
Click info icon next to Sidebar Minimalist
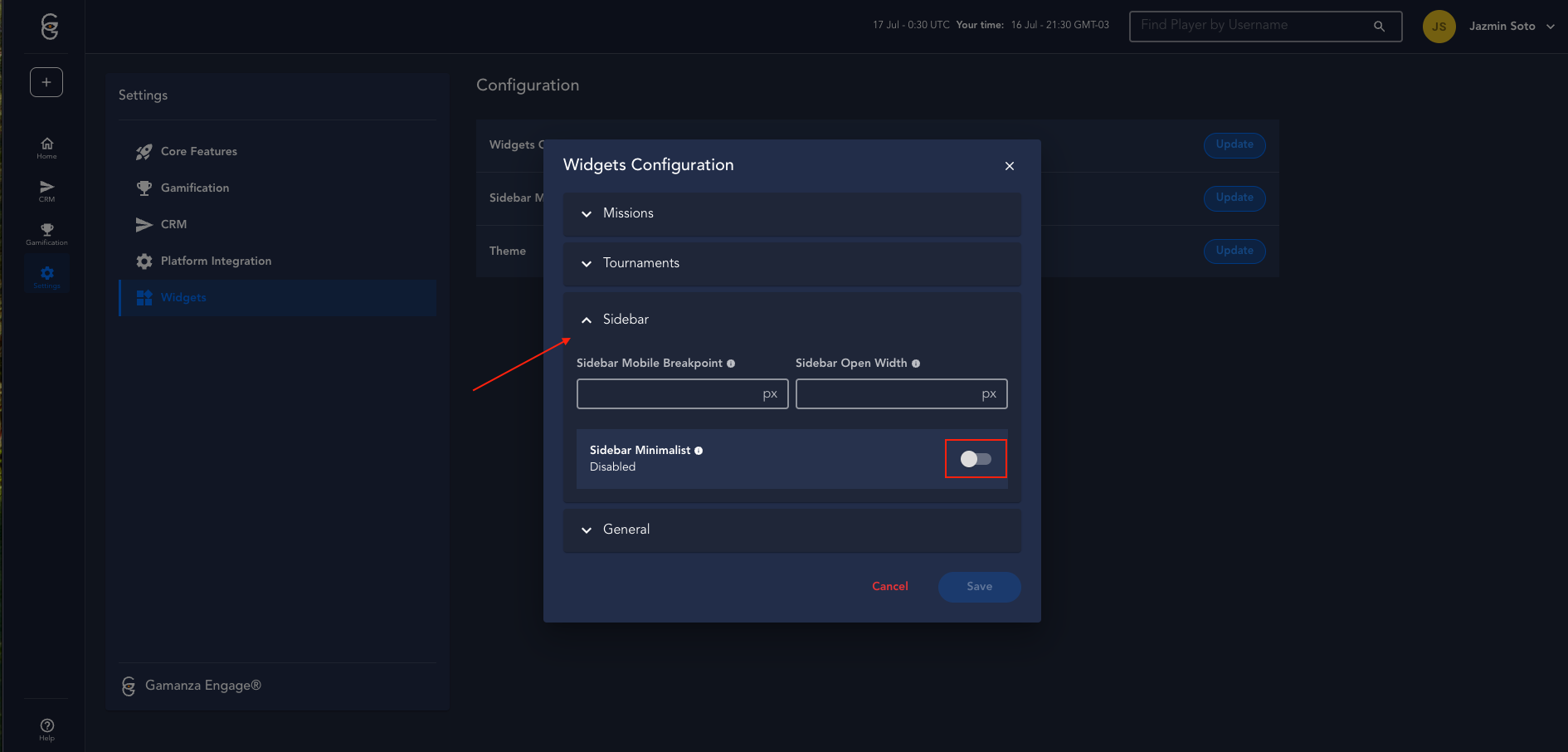tap(699, 451)
